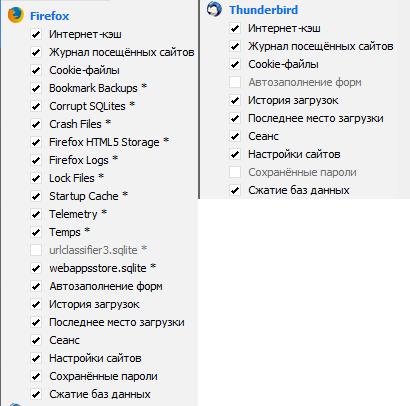Uncheck Thunderbird История загрузок option
Viewport: 410px width, 406px height.
tap(235, 100)
